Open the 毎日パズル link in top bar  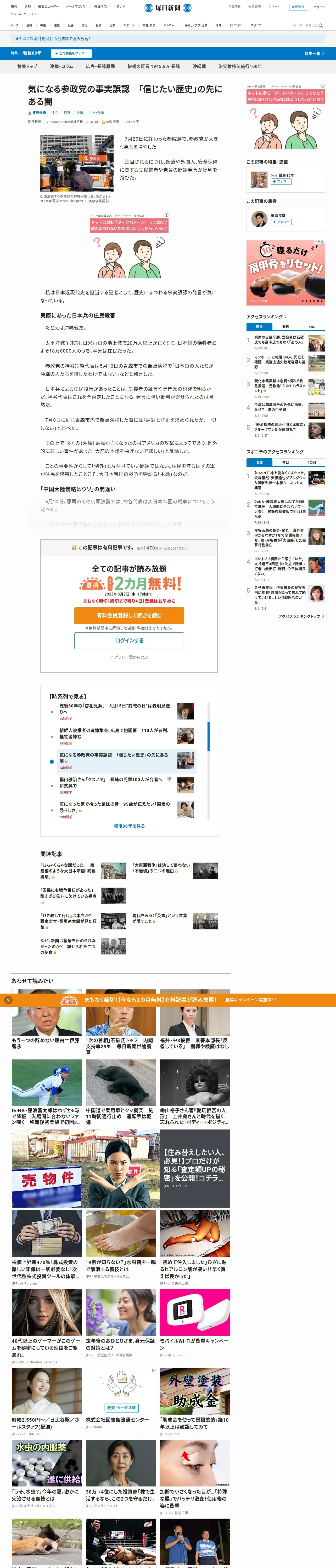(101, 7)
